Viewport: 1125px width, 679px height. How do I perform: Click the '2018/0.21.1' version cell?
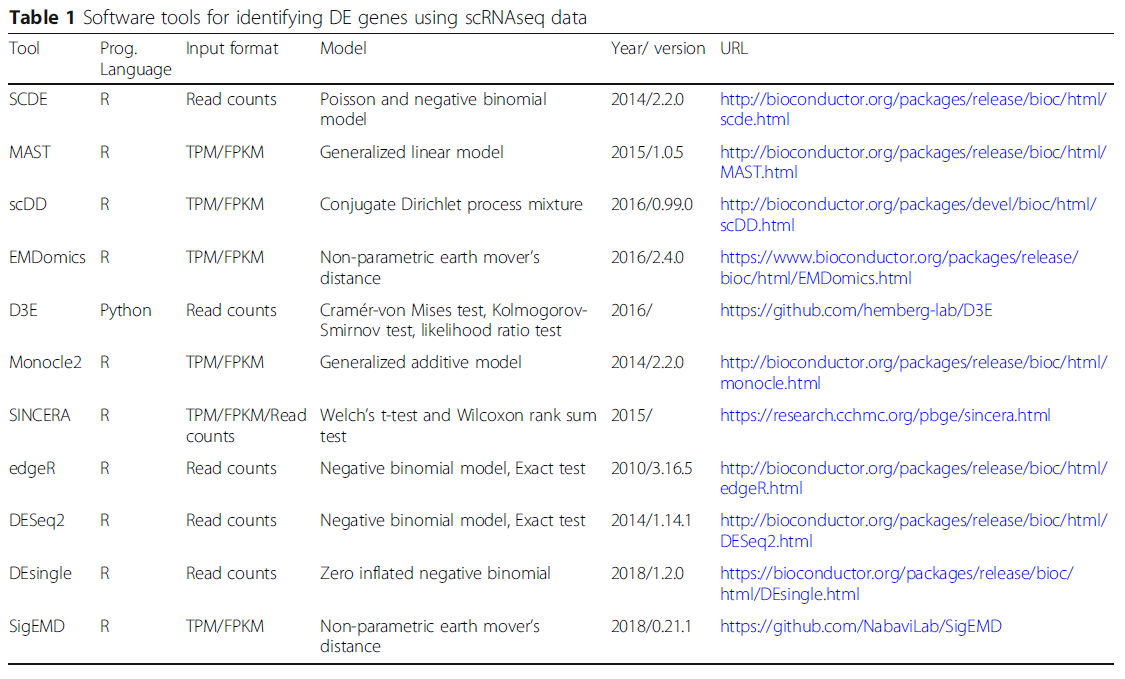click(x=651, y=626)
